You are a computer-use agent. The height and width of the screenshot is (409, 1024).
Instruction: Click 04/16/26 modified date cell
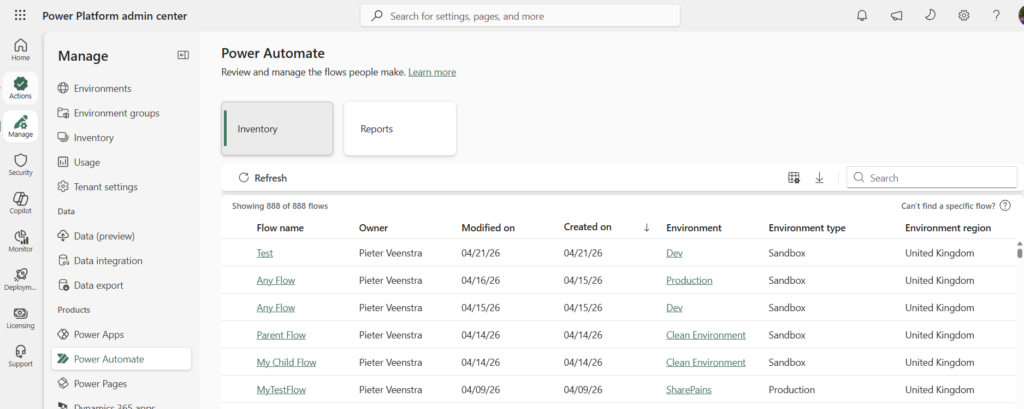coord(481,280)
